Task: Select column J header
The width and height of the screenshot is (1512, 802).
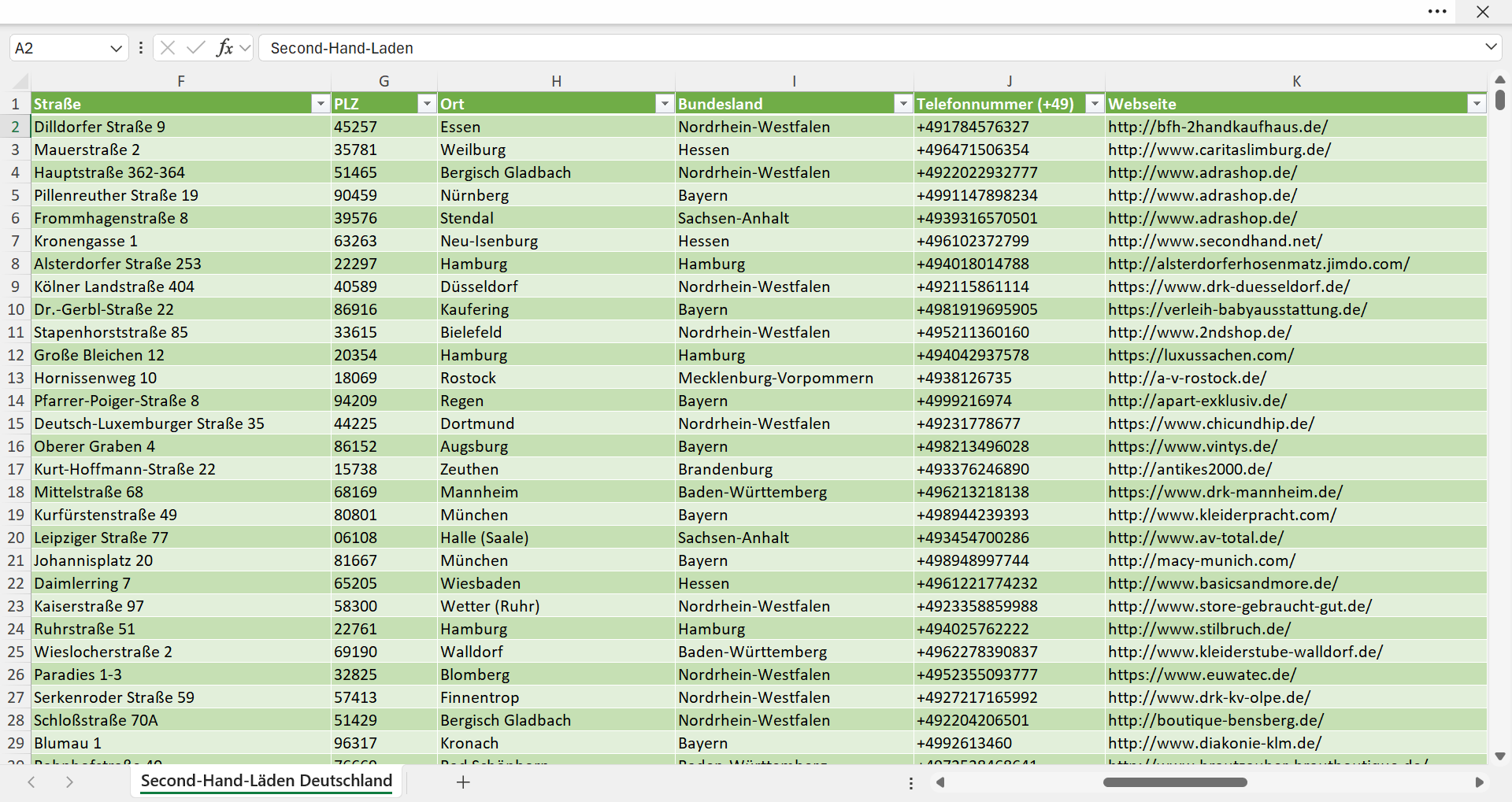Action: [x=1010, y=81]
